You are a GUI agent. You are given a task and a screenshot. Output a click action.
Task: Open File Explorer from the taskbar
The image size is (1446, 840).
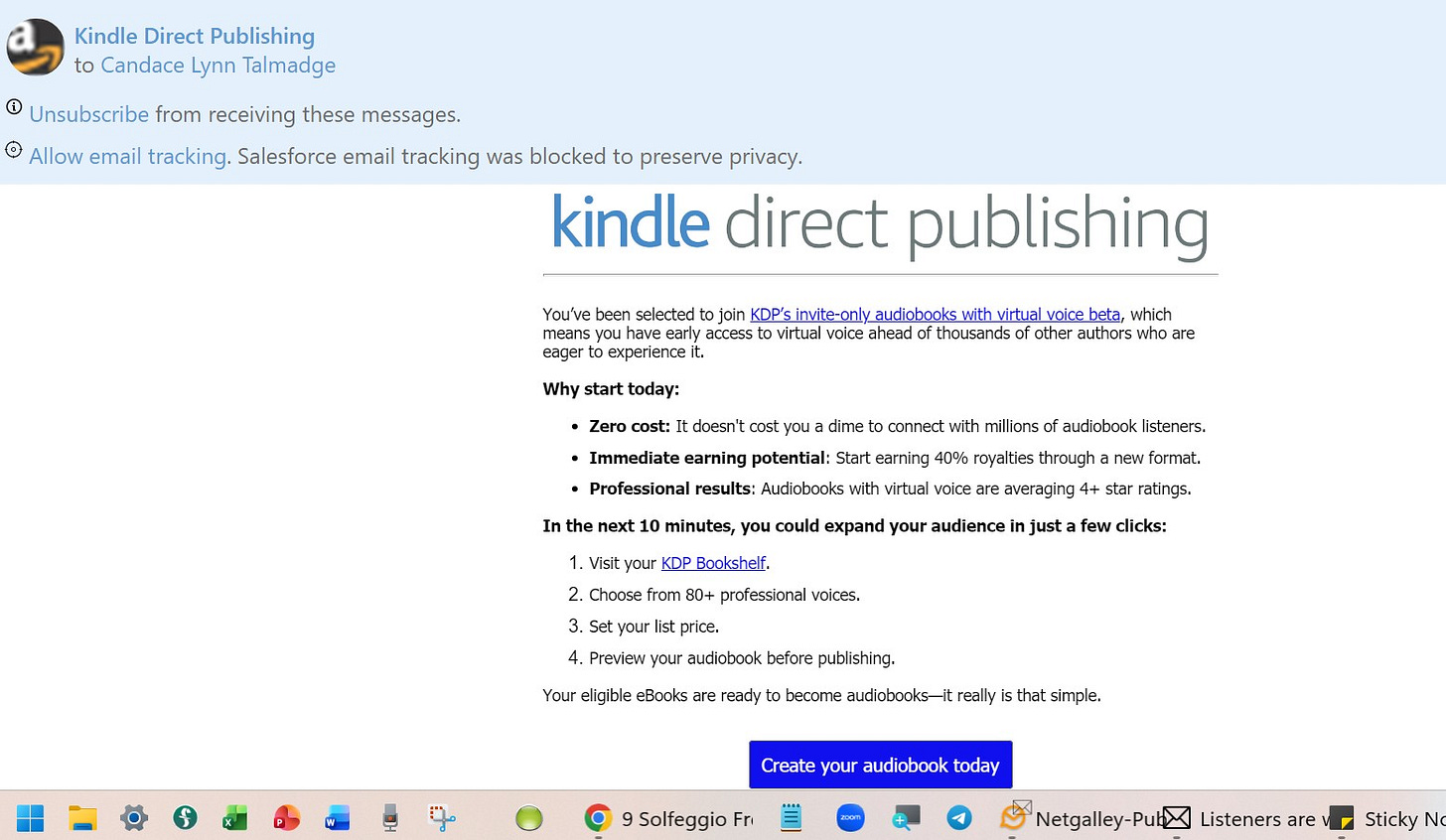click(82, 818)
